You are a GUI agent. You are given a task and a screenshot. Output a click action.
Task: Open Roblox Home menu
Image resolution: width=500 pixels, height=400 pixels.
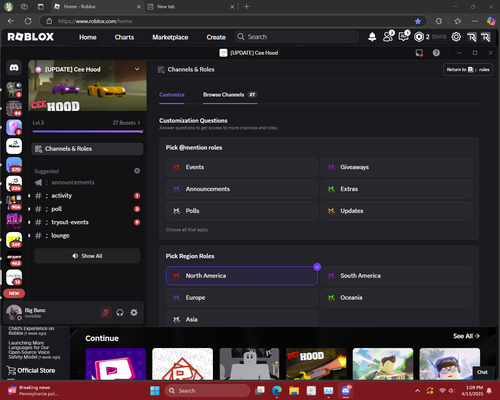tap(88, 37)
